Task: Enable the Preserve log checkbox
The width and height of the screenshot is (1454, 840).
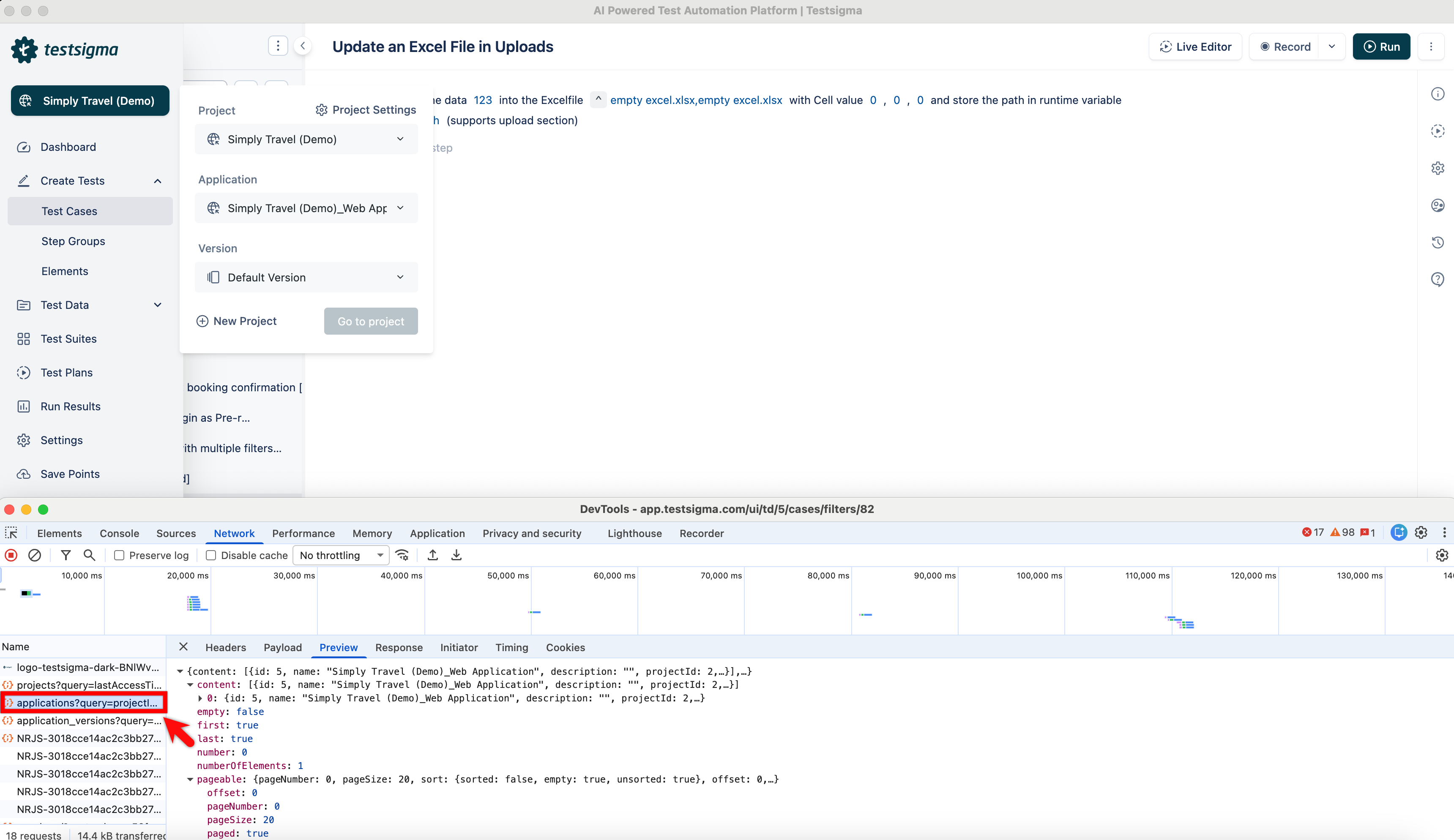Action: click(119, 555)
